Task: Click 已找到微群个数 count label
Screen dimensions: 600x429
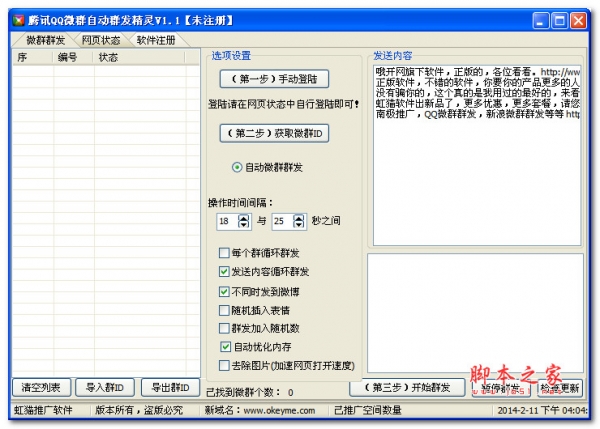Action: point(250,392)
